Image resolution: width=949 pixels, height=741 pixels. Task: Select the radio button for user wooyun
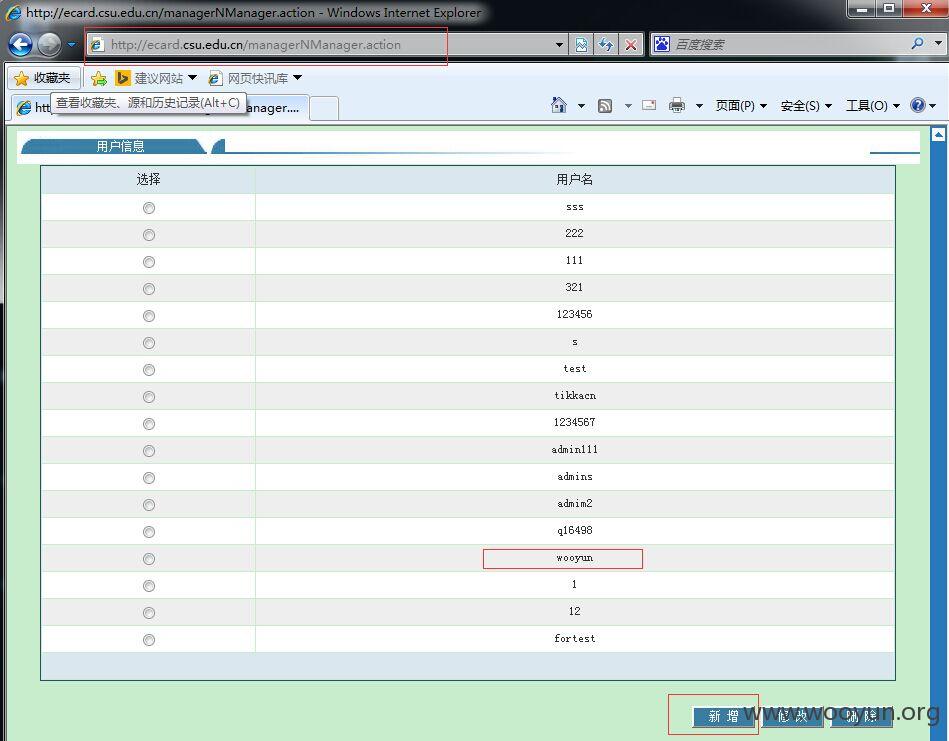click(149, 559)
